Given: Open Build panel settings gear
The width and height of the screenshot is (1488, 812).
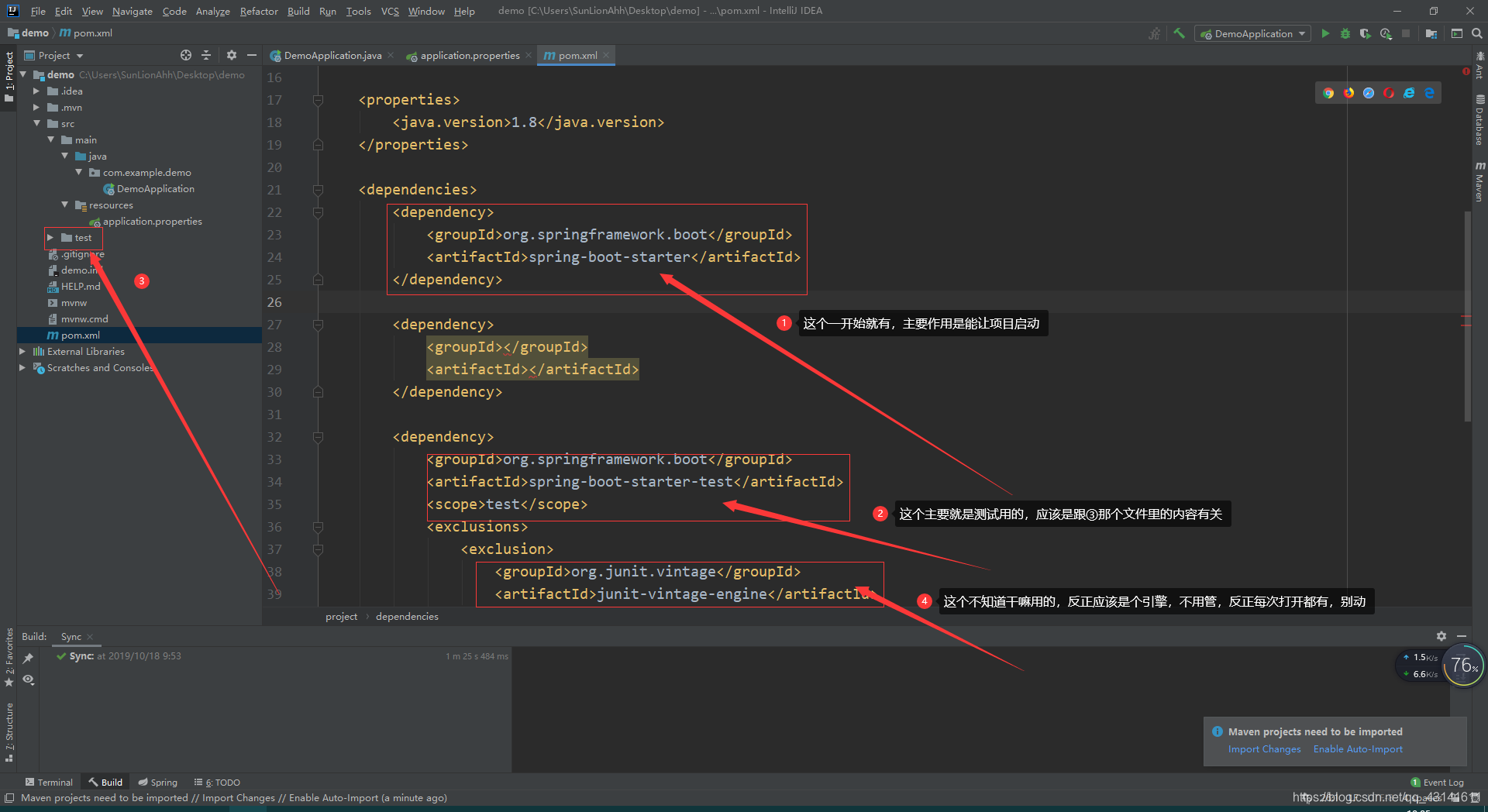Looking at the screenshot, I should coord(1441,636).
